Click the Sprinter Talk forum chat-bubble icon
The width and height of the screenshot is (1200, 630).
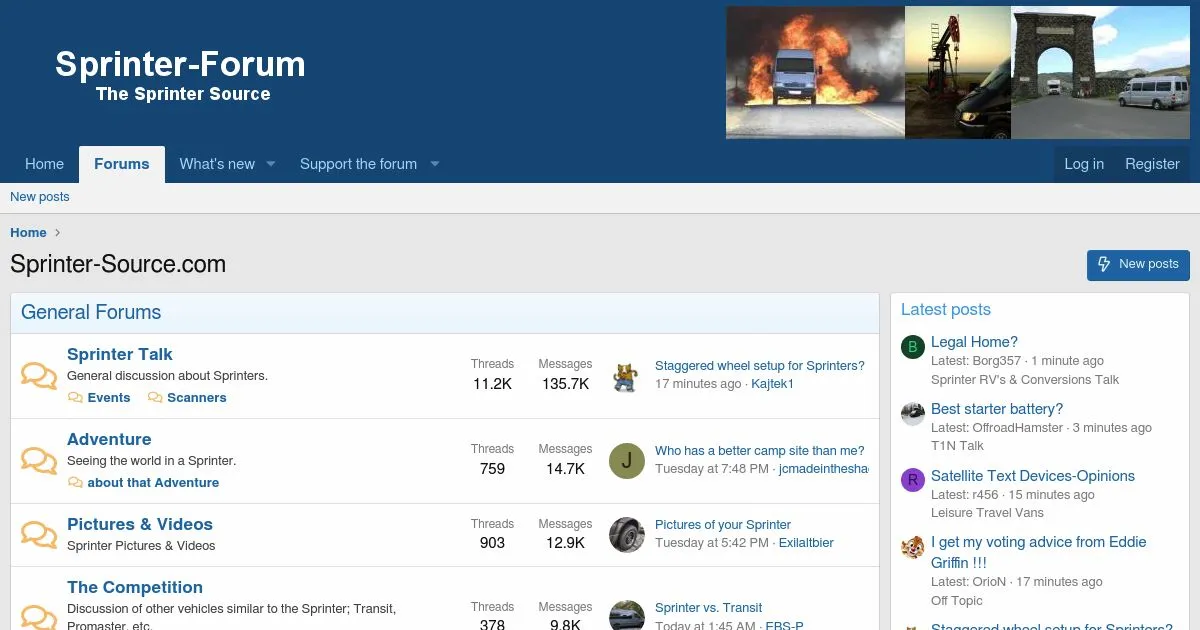coord(39,376)
